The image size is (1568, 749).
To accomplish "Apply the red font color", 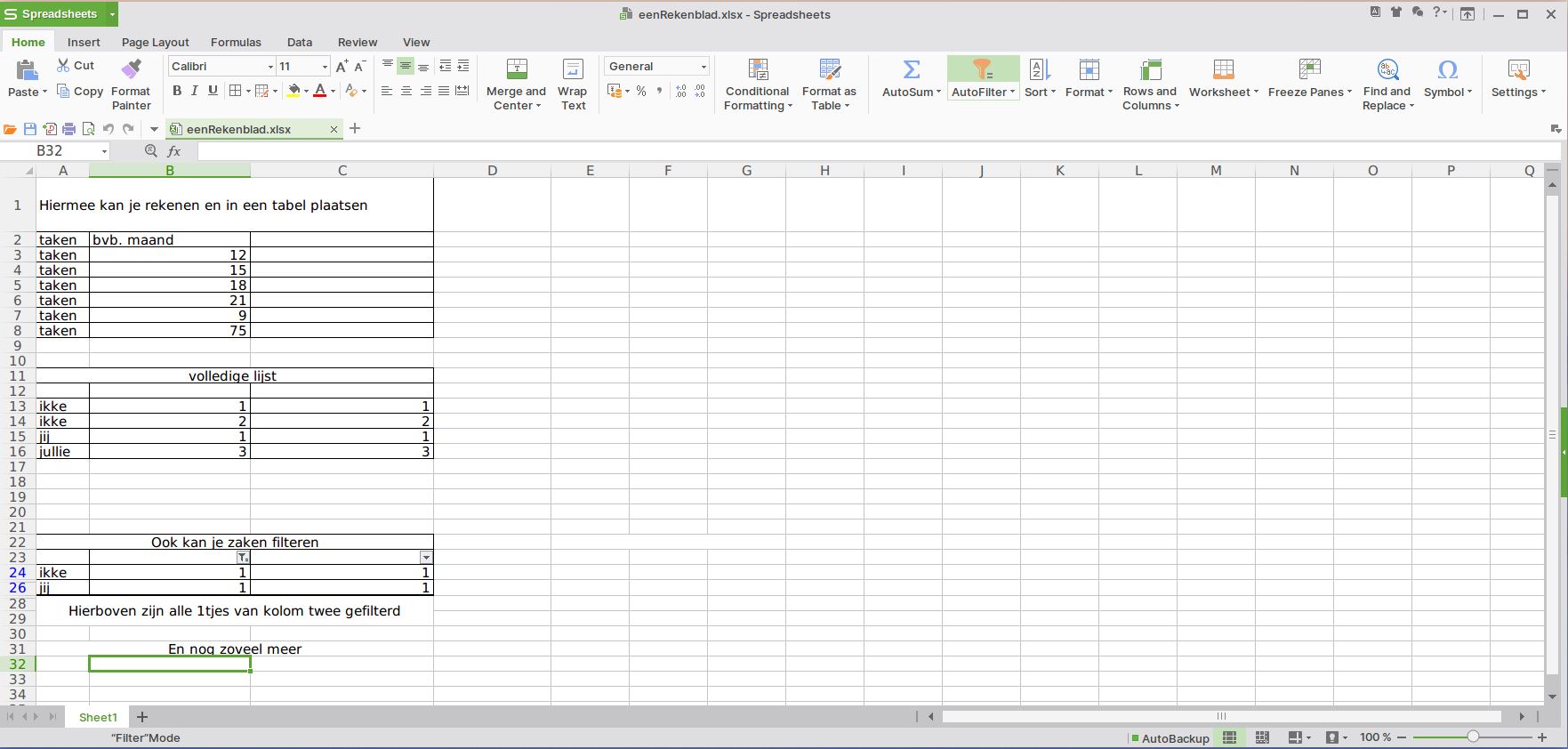I will 320,91.
